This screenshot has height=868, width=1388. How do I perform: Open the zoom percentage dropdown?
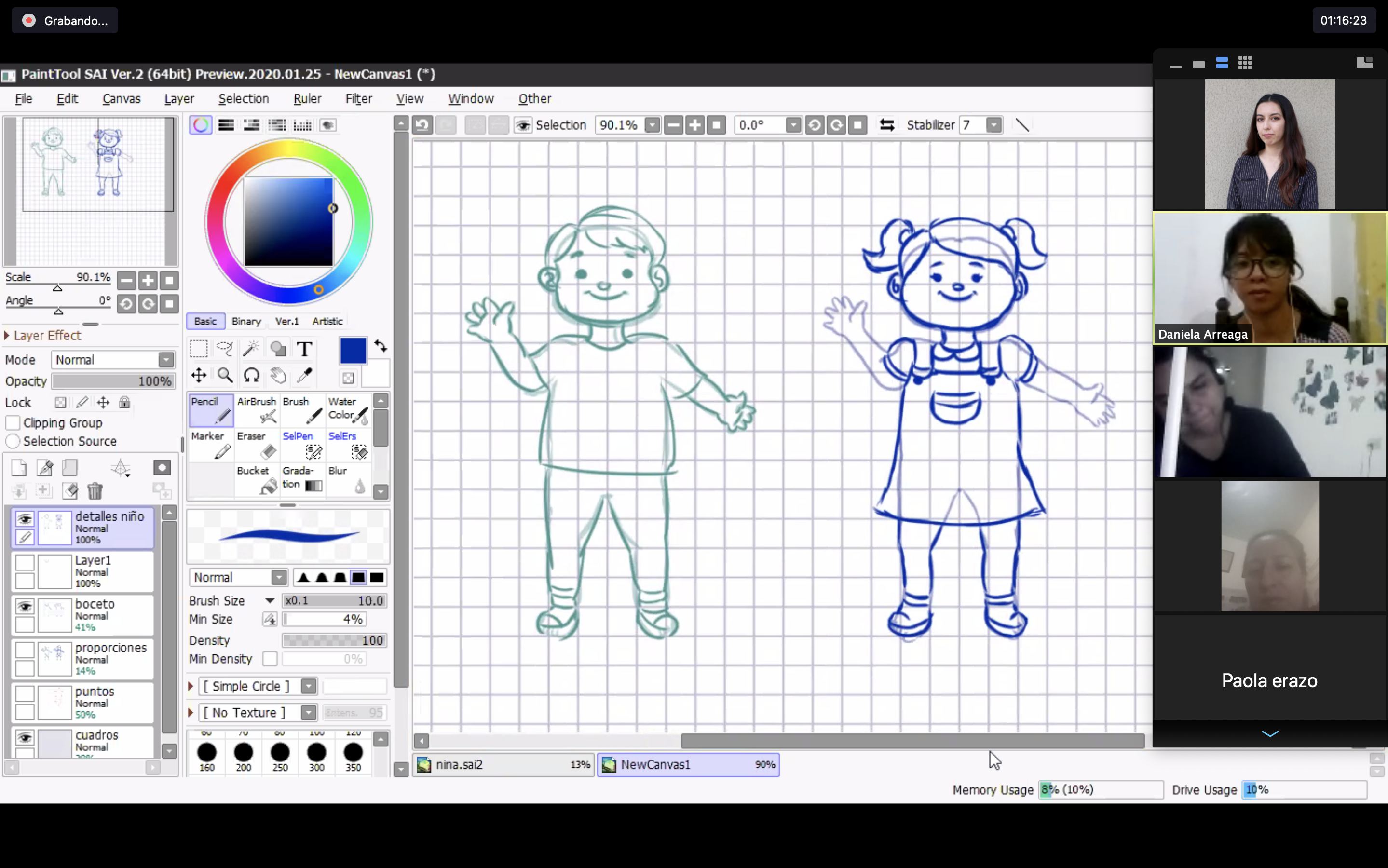point(652,124)
